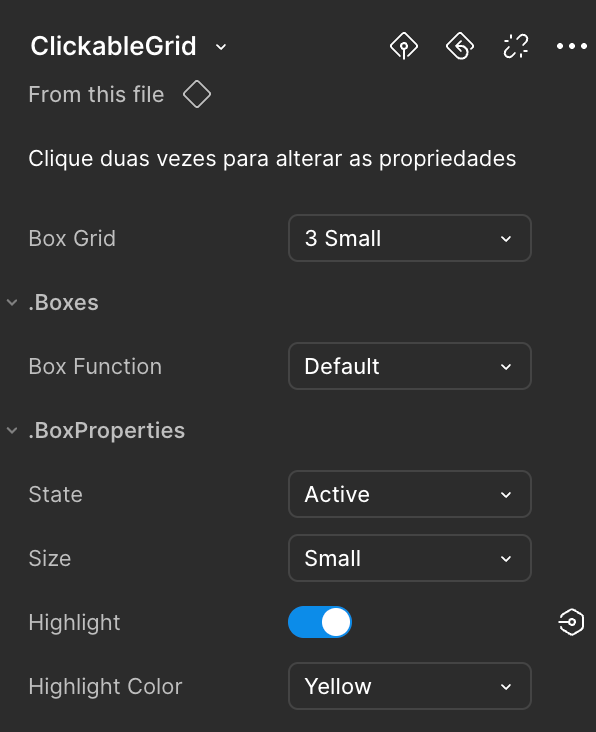Collapse the .Boxes section chevron
The width and height of the screenshot is (596, 732).
(x=12, y=303)
